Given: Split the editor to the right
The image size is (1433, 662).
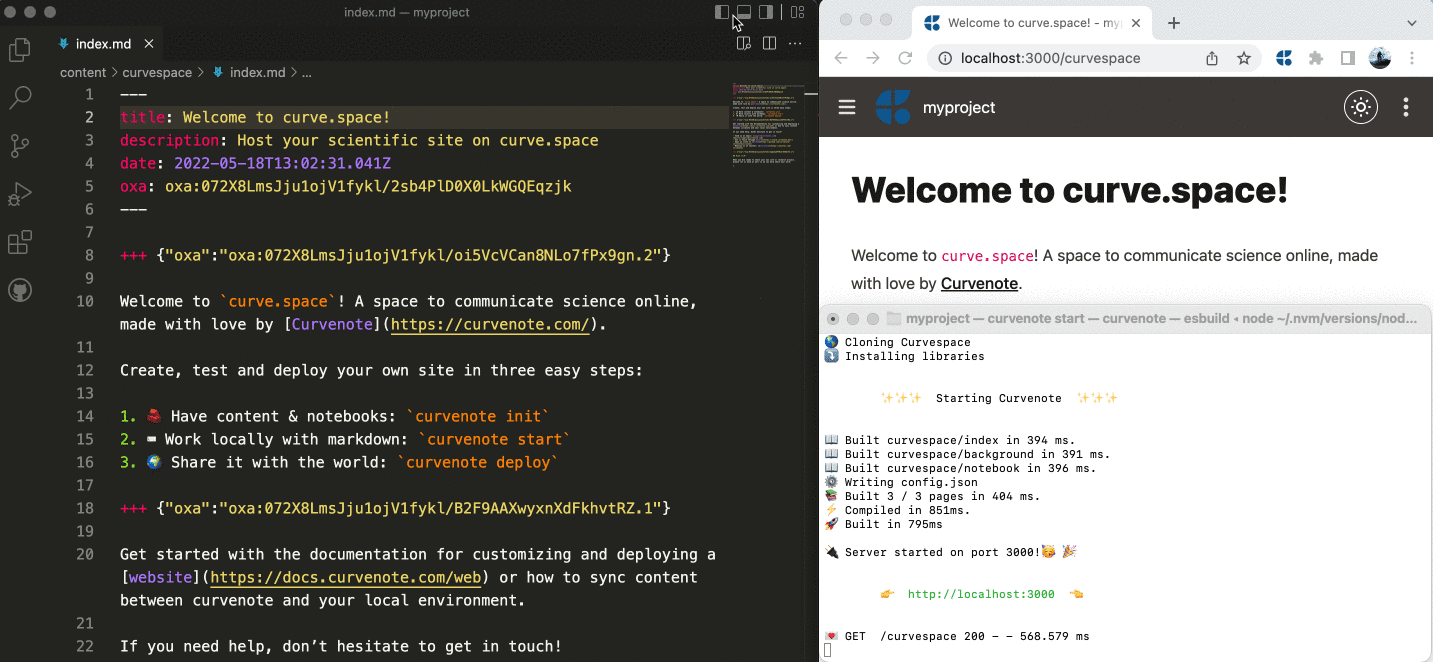Looking at the screenshot, I should pyautogui.click(x=769, y=43).
